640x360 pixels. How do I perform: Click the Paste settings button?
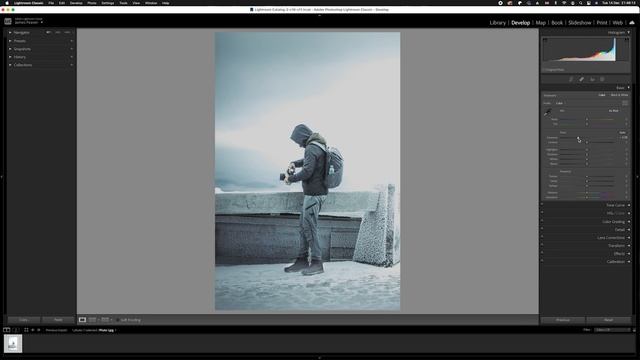(x=58, y=320)
